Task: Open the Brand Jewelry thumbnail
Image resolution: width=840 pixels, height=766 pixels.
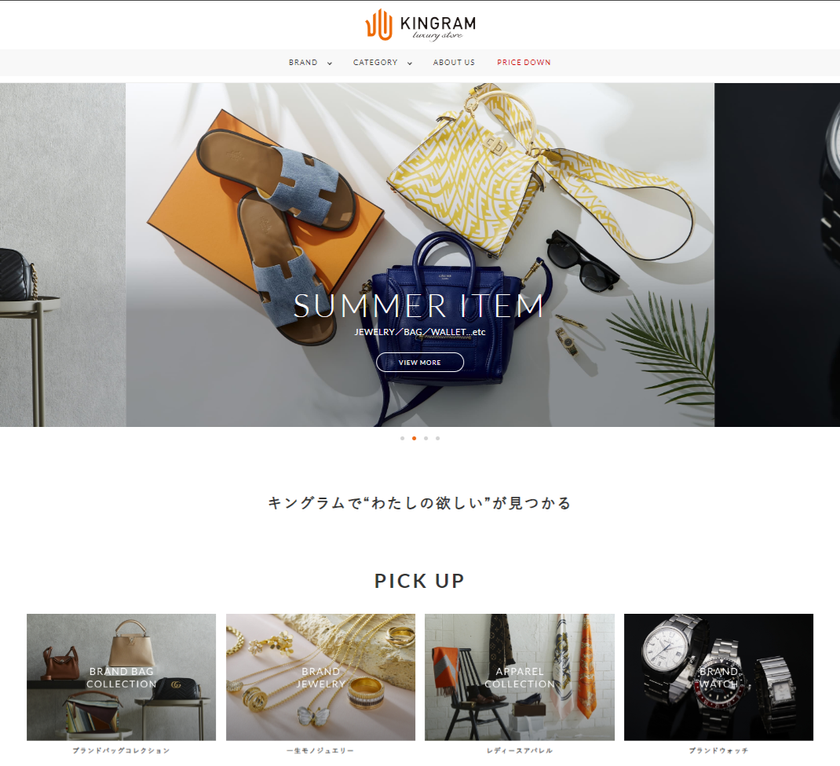Action: (320, 677)
